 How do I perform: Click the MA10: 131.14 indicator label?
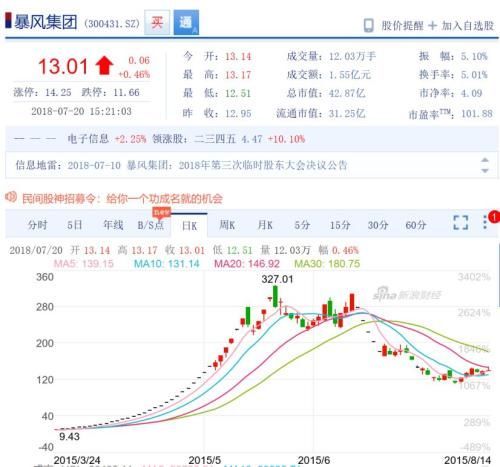tap(167, 264)
